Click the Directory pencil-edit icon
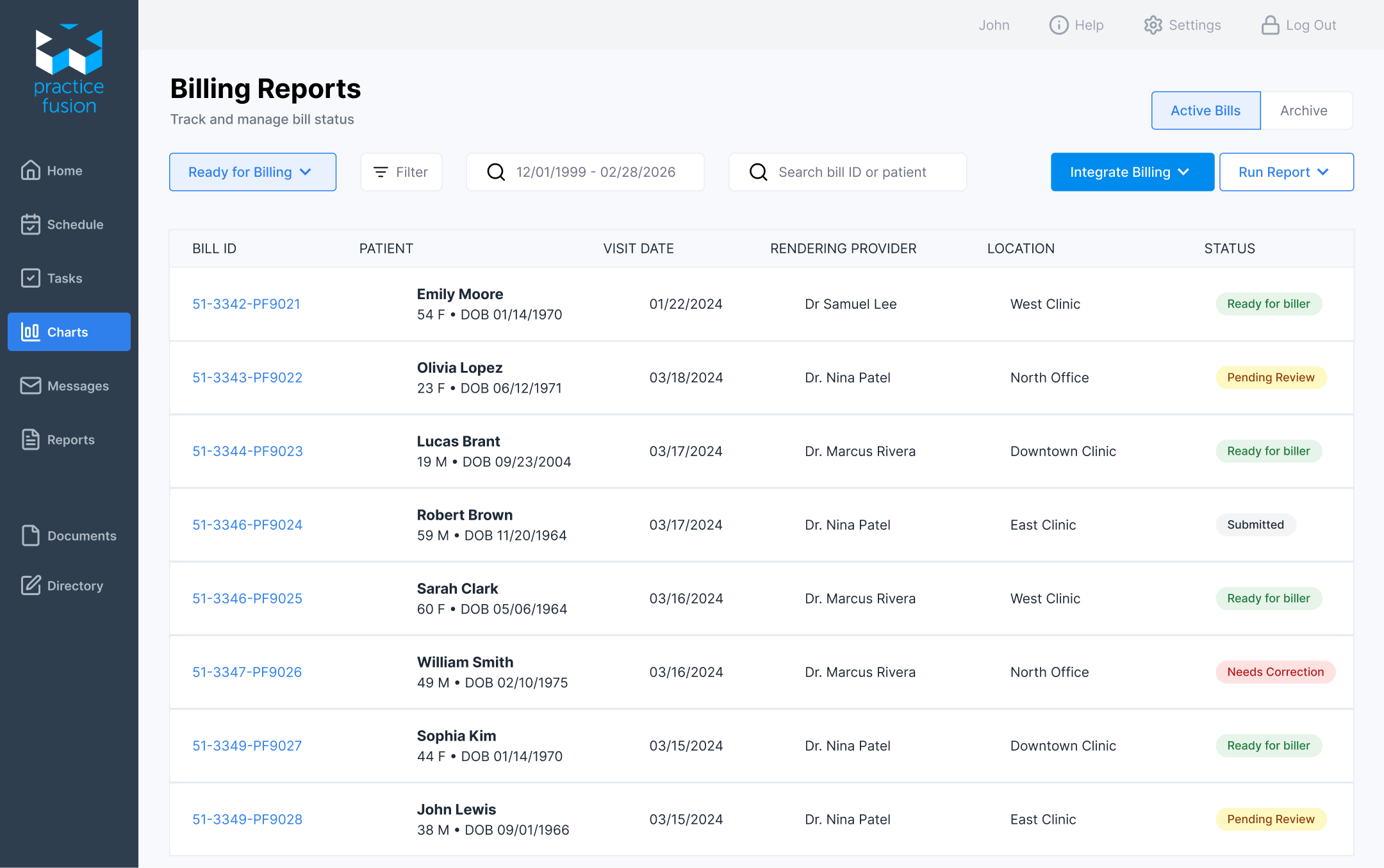The width and height of the screenshot is (1384, 868). (x=30, y=585)
